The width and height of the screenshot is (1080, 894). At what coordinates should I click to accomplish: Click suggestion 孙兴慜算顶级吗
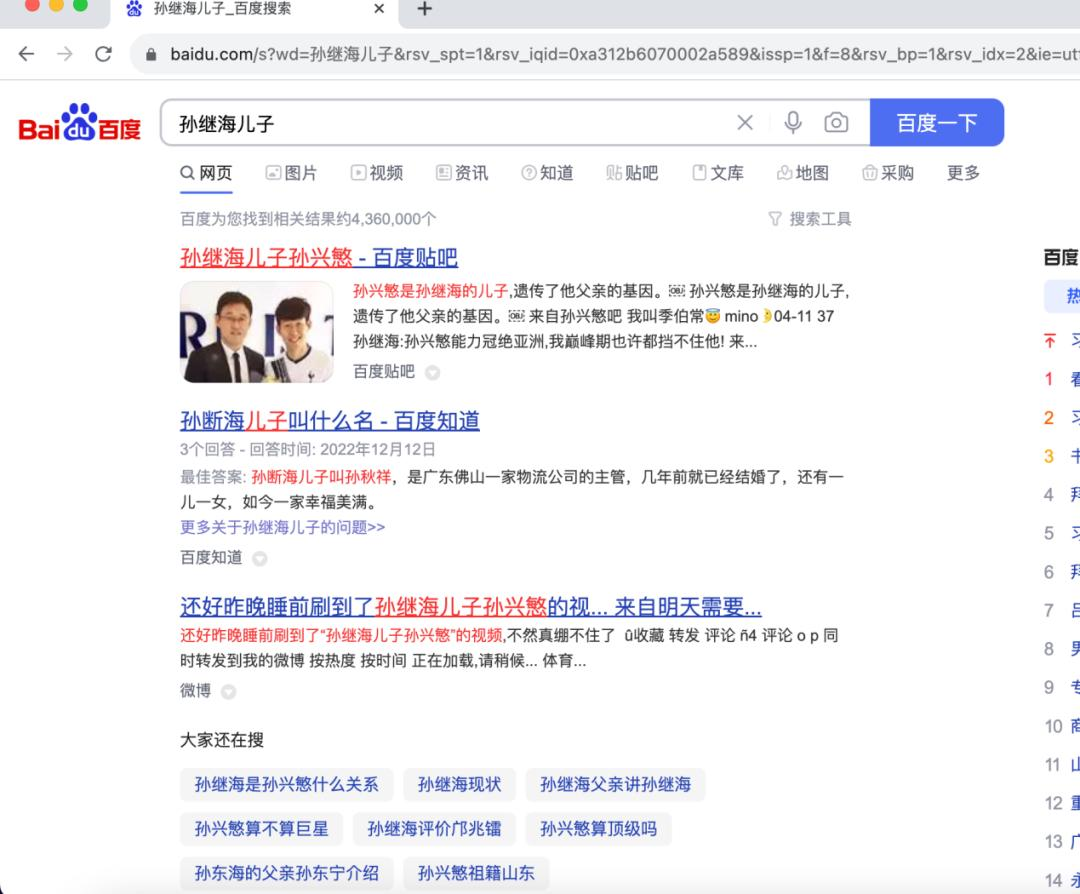(x=599, y=829)
